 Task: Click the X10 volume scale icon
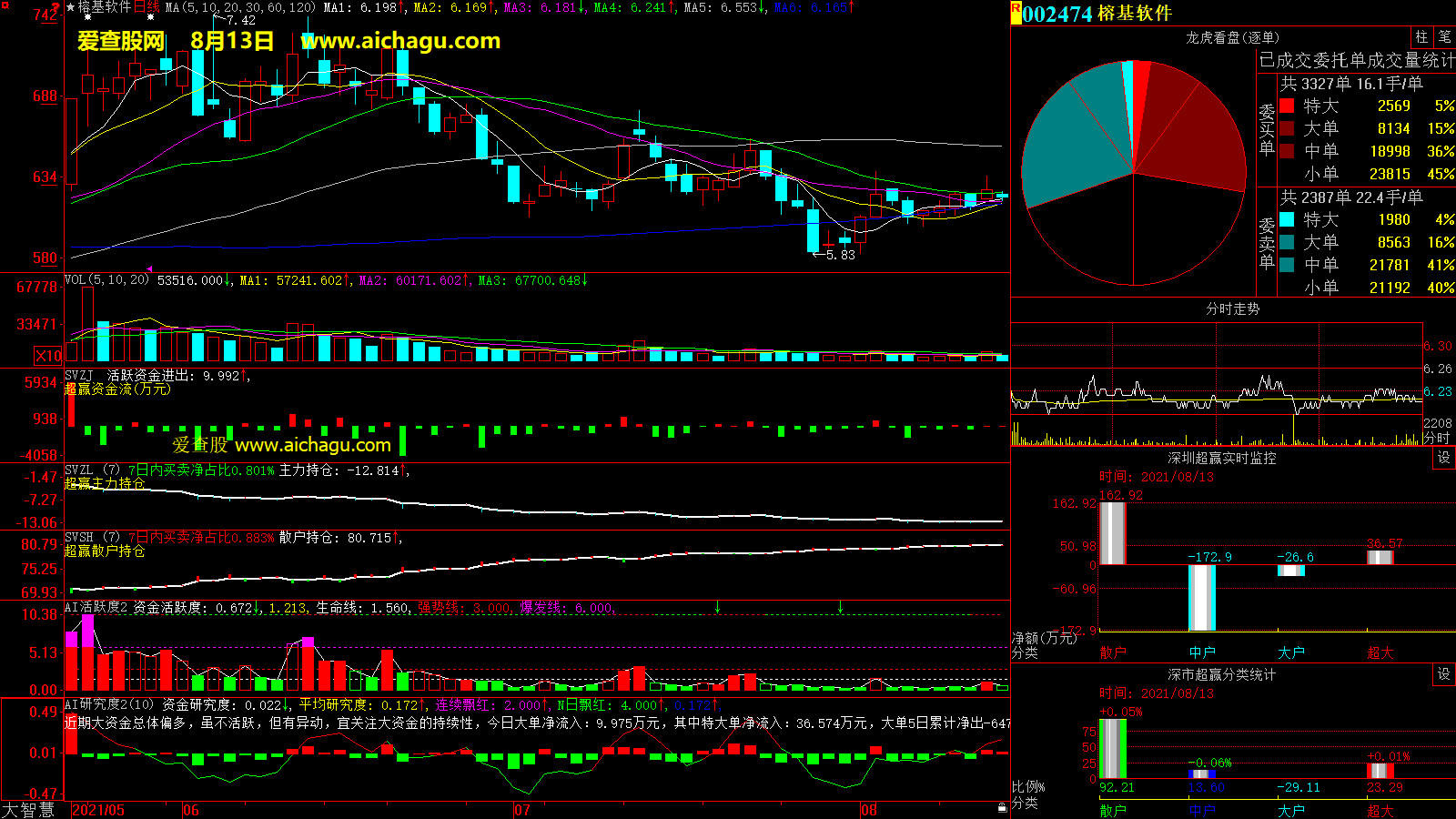pyautogui.click(x=47, y=356)
